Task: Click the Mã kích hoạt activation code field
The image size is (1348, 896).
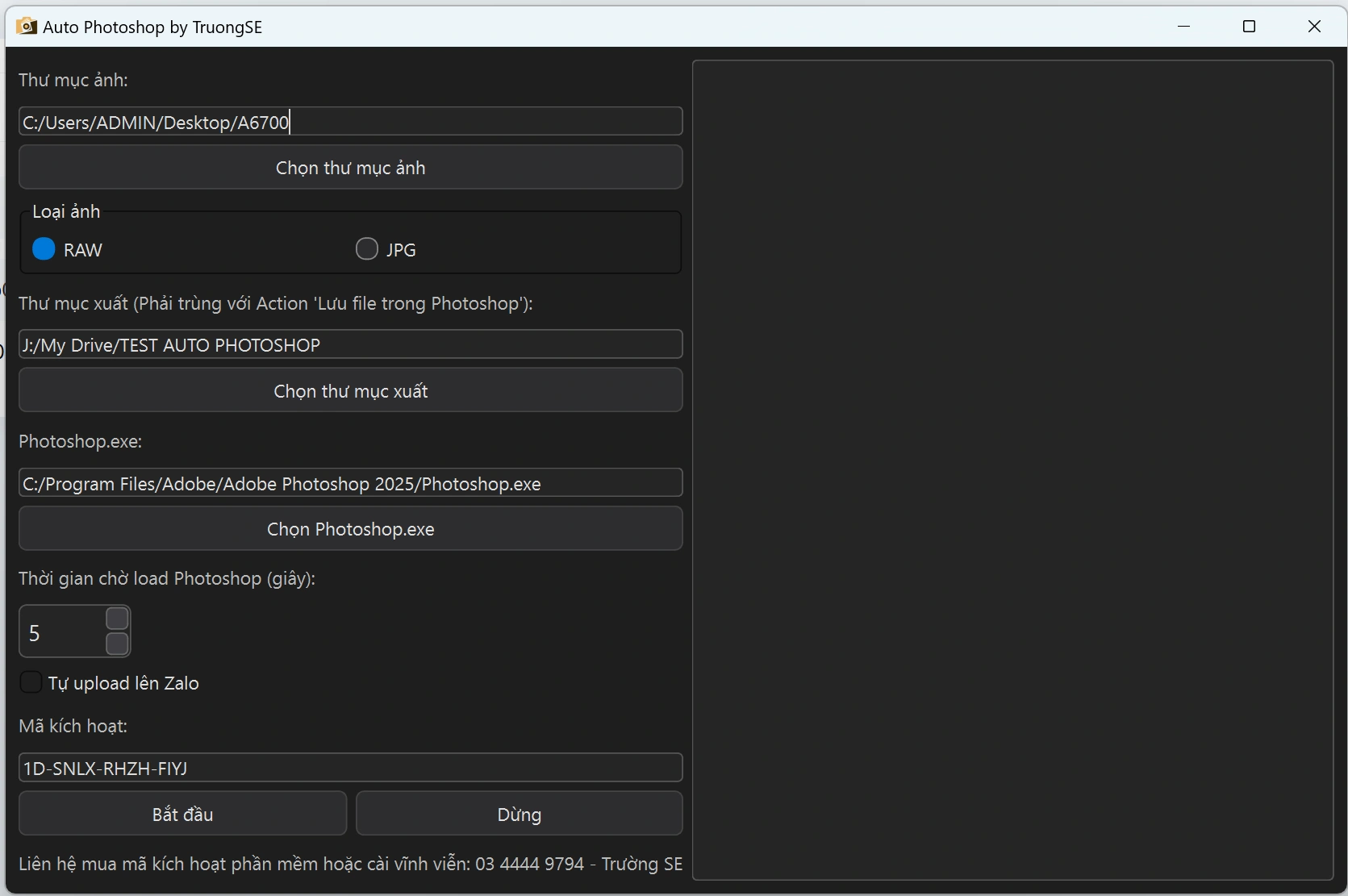Action: pyautogui.click(x=350, y=768)
